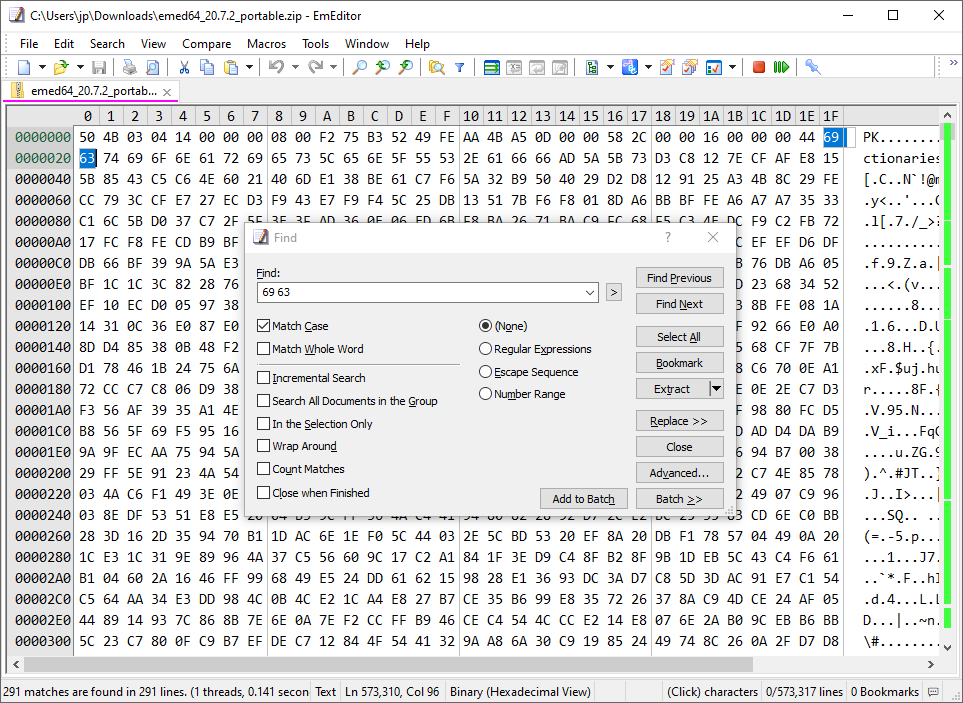Screen dimensions: 963x703
Task: Click the red macro record/stop icon
Action: click(x=758, y=67)
